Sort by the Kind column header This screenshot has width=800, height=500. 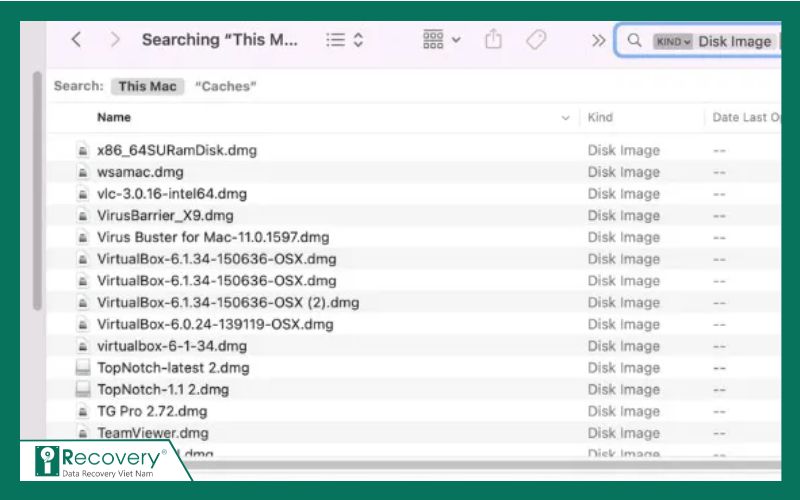600,117
